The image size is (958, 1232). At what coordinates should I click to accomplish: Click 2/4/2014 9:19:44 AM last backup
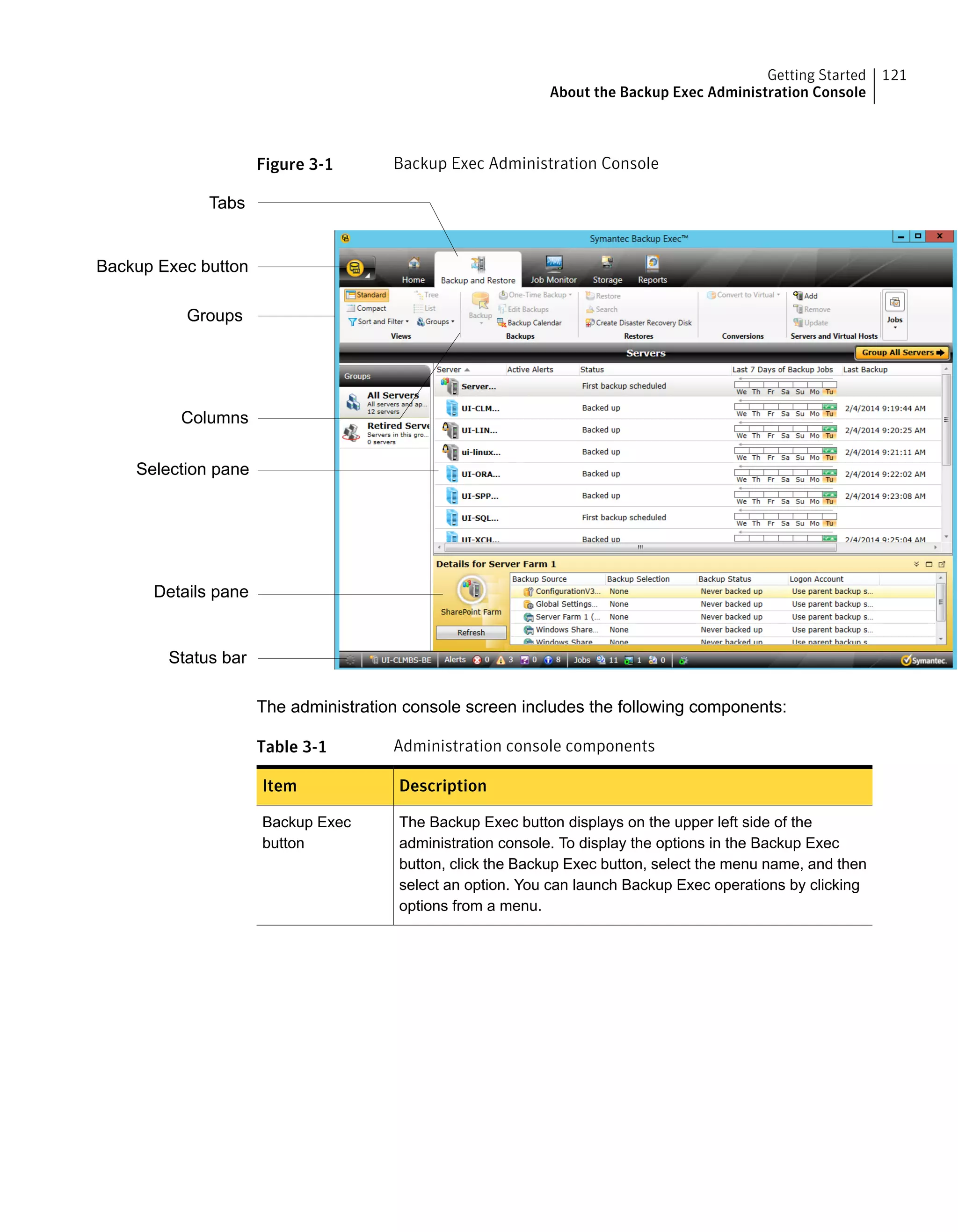[885, 409]
